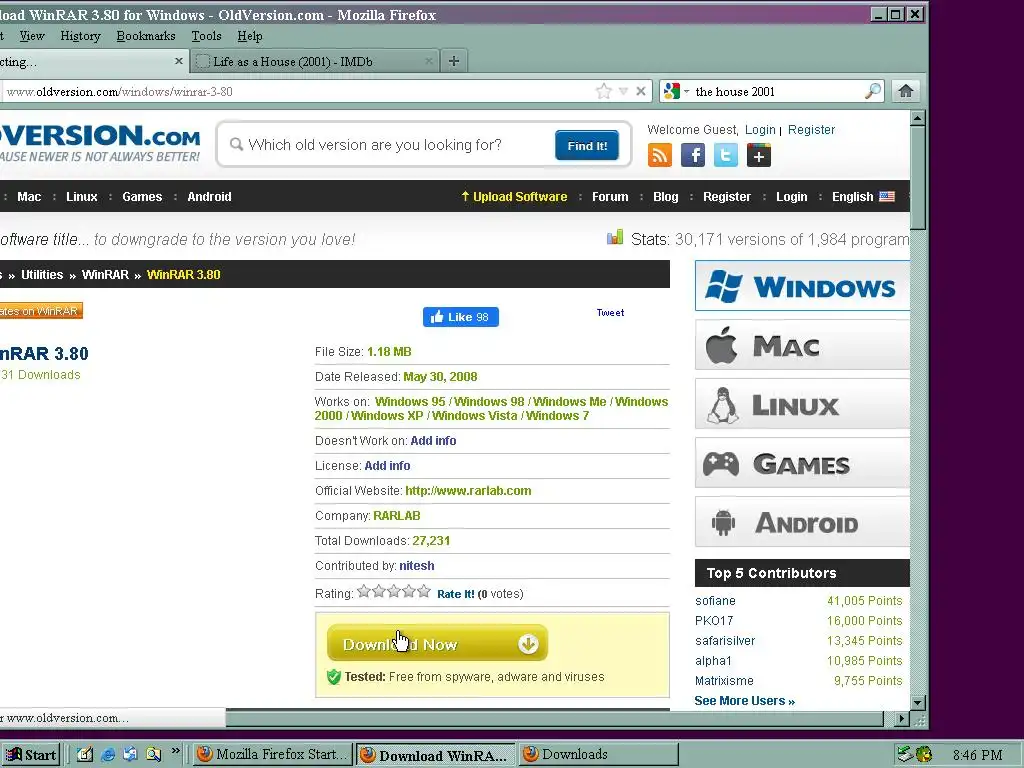This screenshot has width=1024, height=768.
Task: Click See More Users link
Action: pos(744,701)
